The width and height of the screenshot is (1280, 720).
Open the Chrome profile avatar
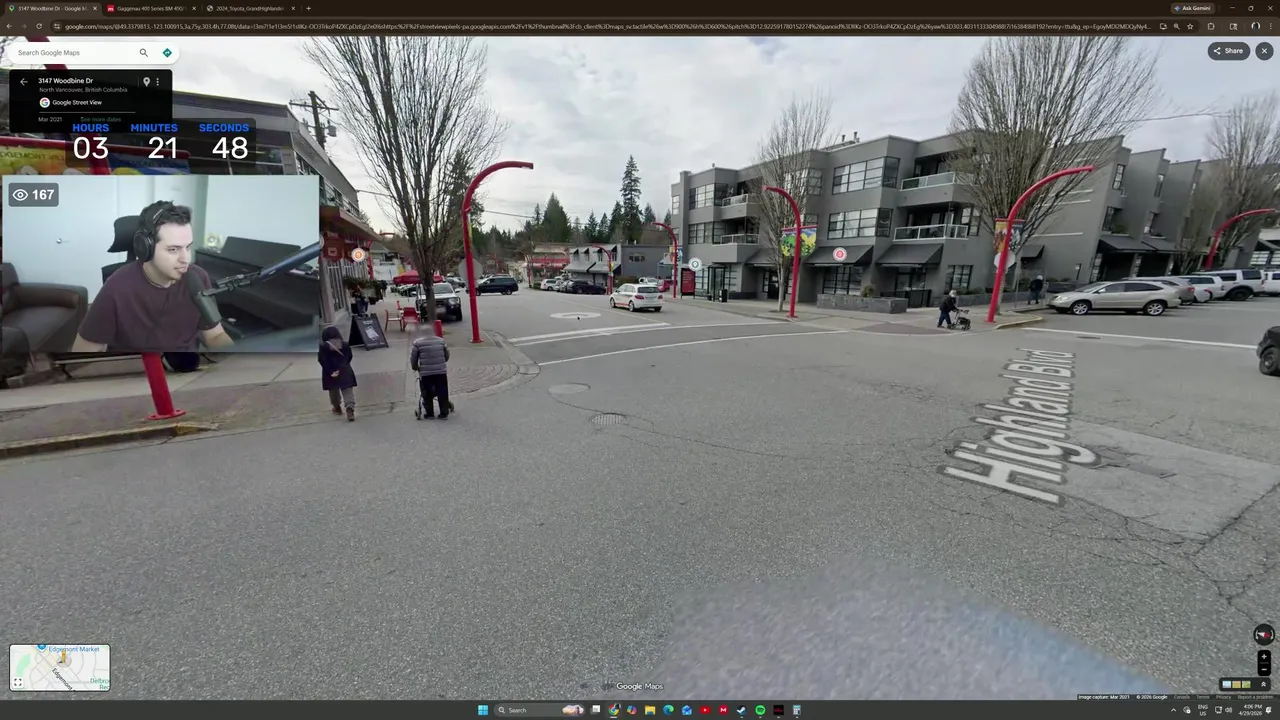1256,26
